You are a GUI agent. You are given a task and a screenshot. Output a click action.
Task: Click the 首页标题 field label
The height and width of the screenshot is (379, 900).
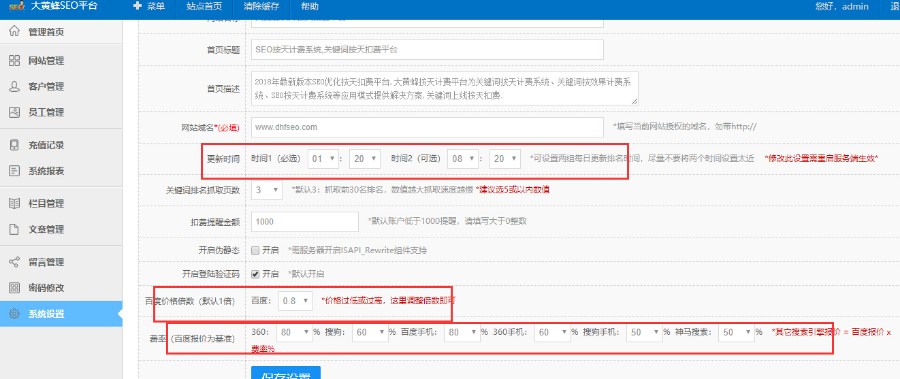[x=223, y=49]
